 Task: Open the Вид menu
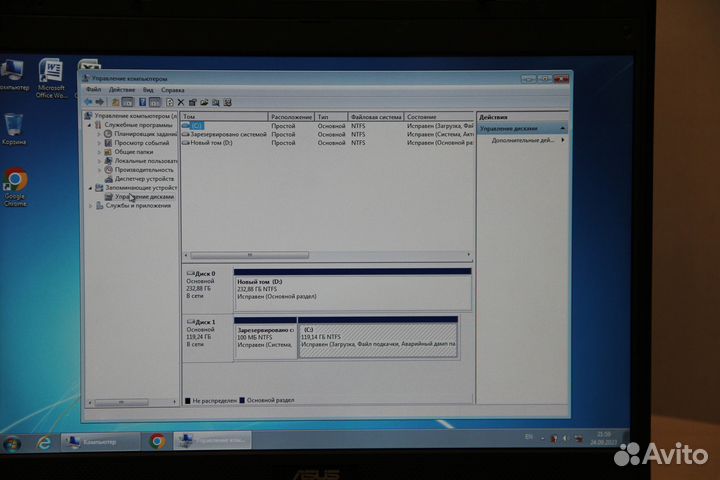click(x=148, y=90)
